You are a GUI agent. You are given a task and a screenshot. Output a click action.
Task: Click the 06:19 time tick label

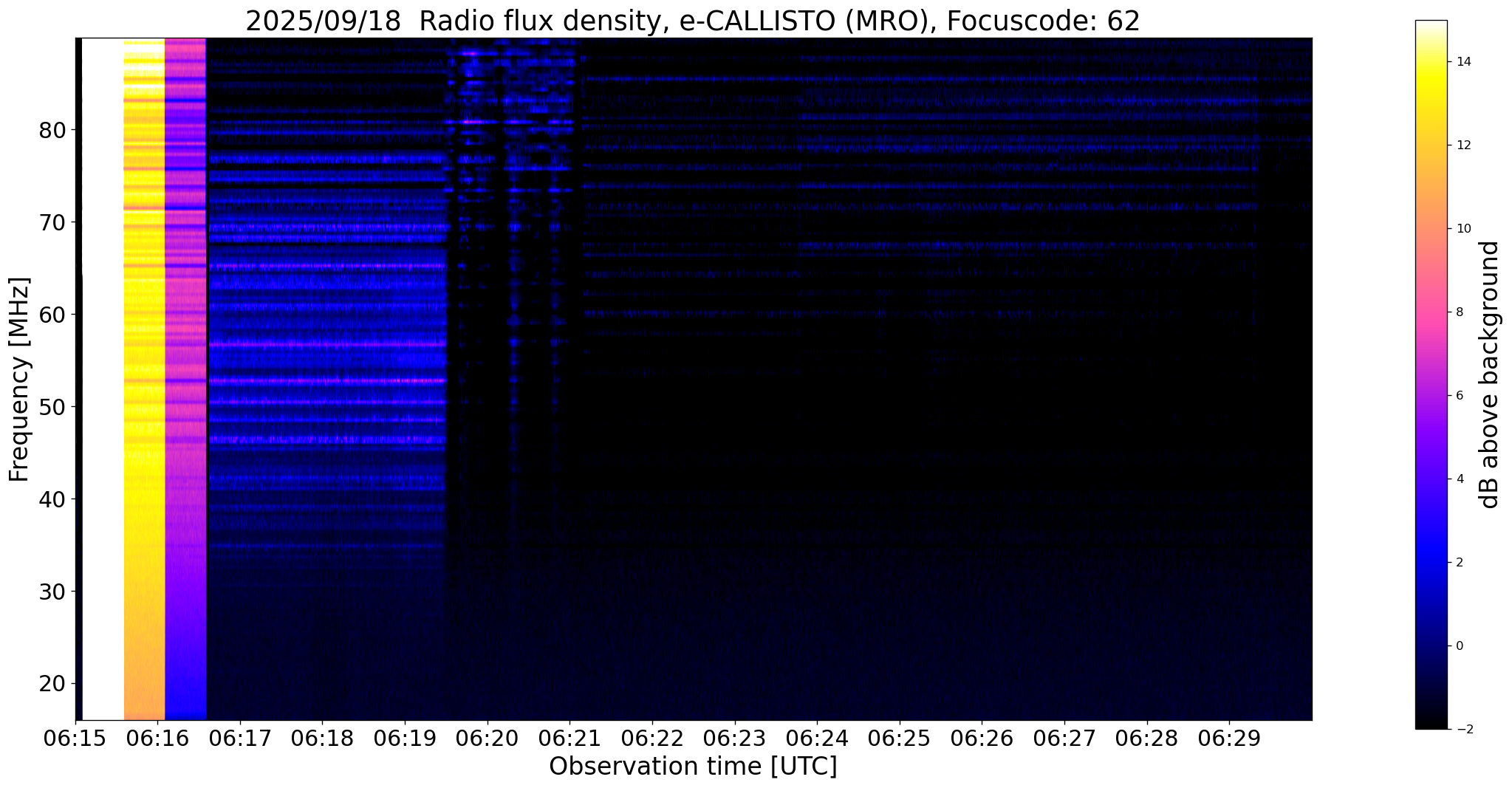[x=405, y=739]
